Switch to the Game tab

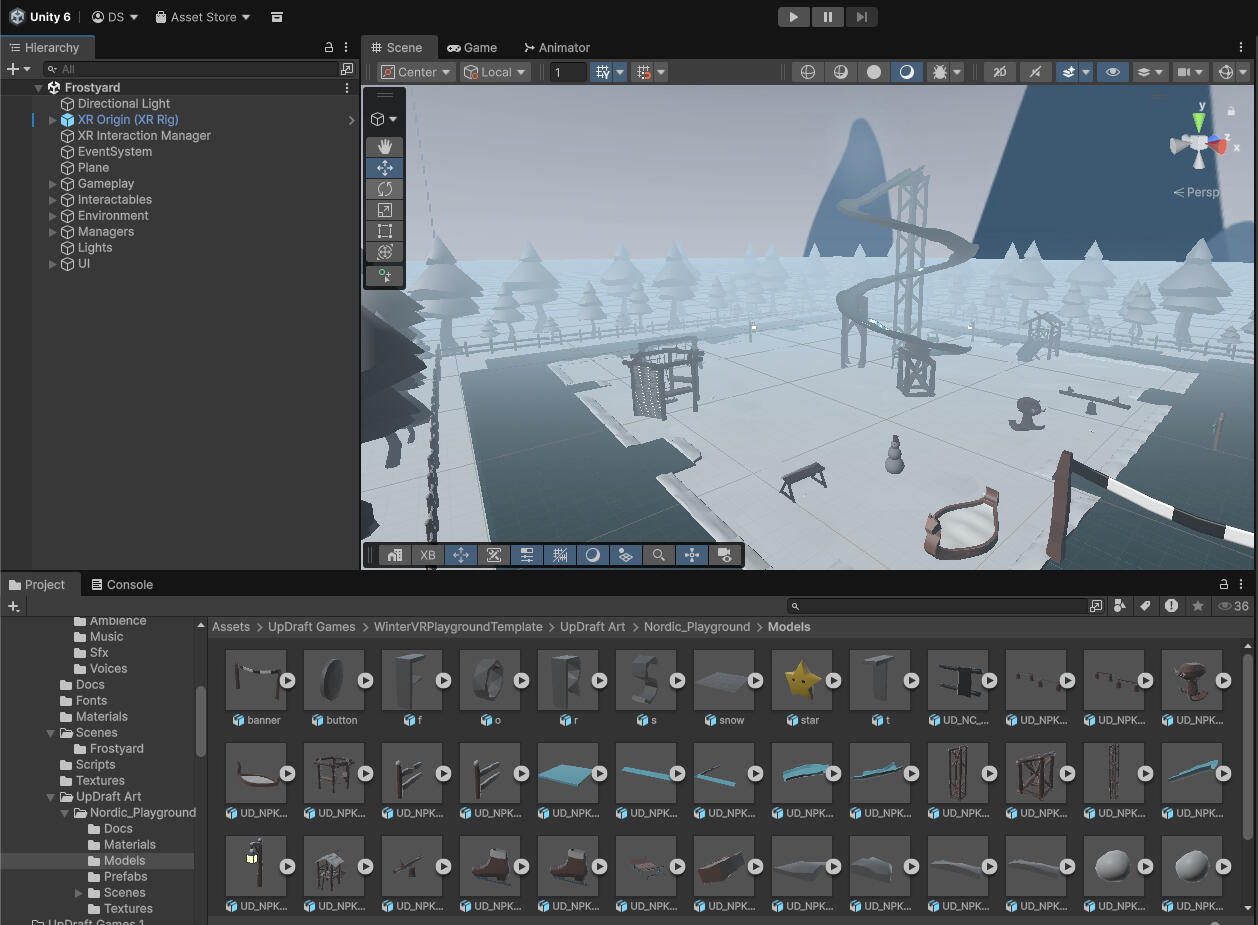(x=472, y=47)
